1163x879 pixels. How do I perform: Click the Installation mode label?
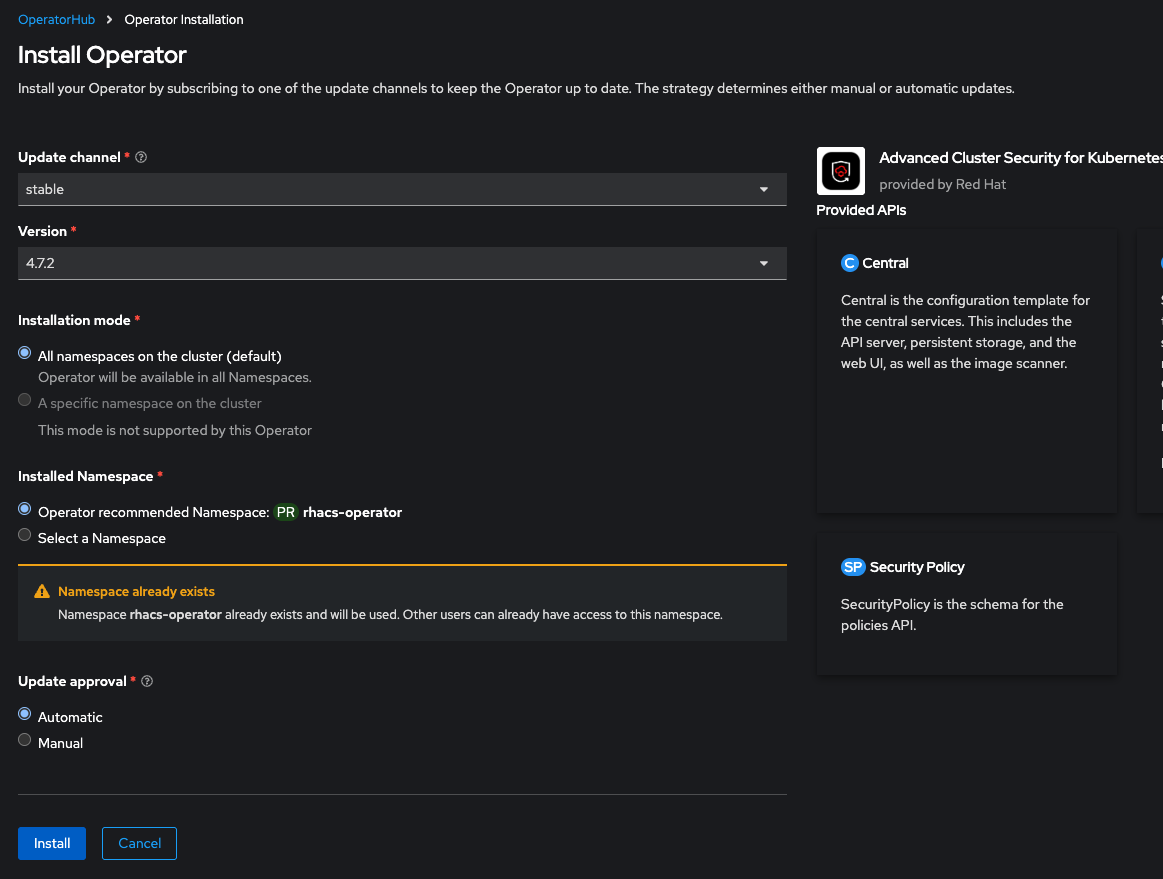pyautogui.click(x=74, y=320)
